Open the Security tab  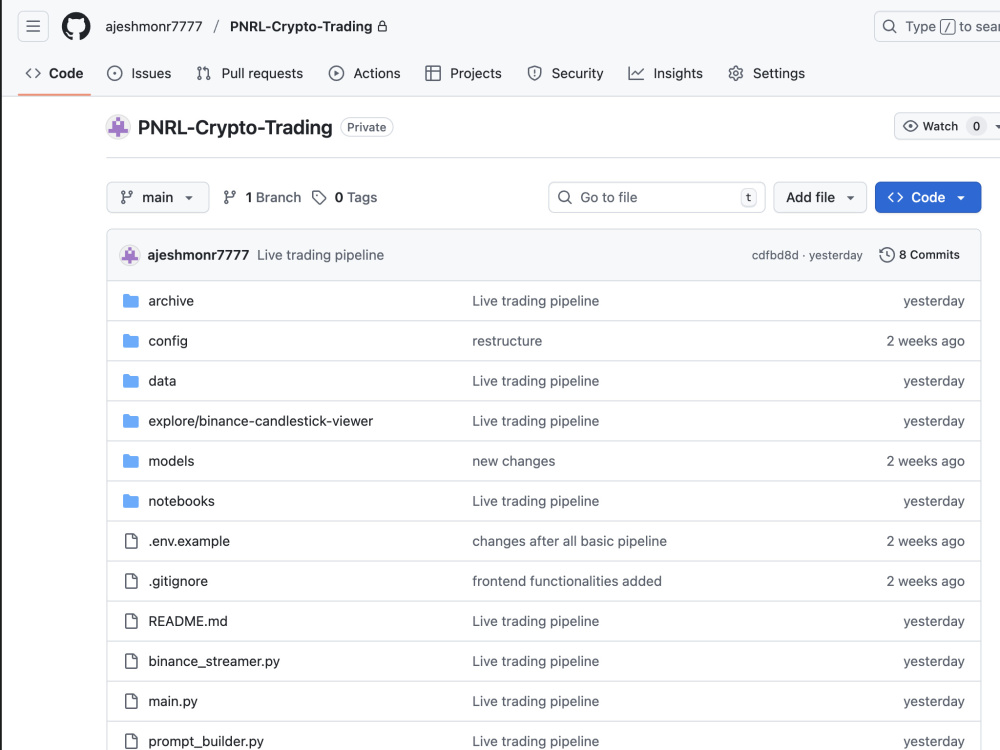[x=565, y=73]
